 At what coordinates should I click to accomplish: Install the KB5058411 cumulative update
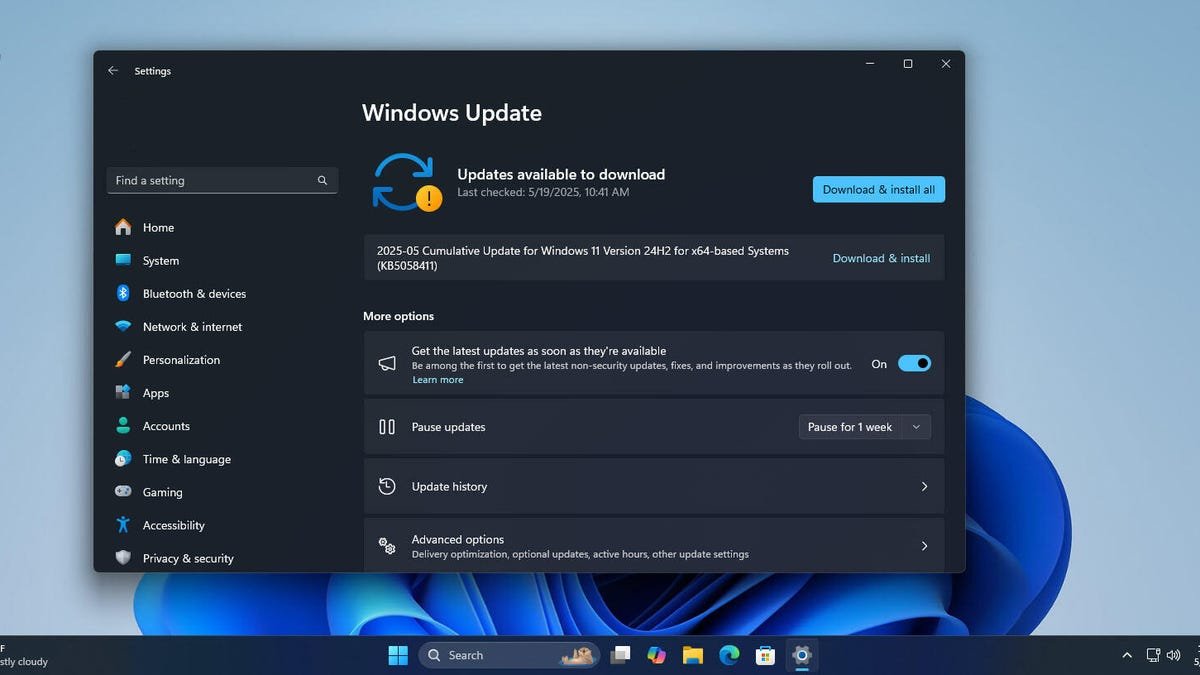[x=880, y=258]
